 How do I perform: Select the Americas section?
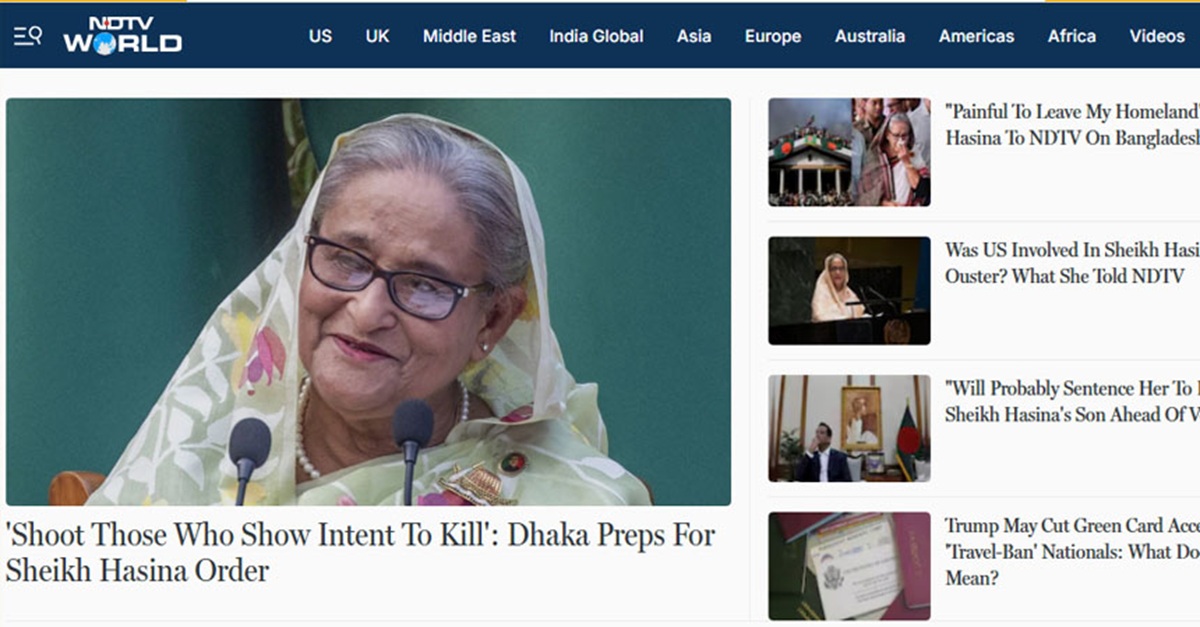976,36
